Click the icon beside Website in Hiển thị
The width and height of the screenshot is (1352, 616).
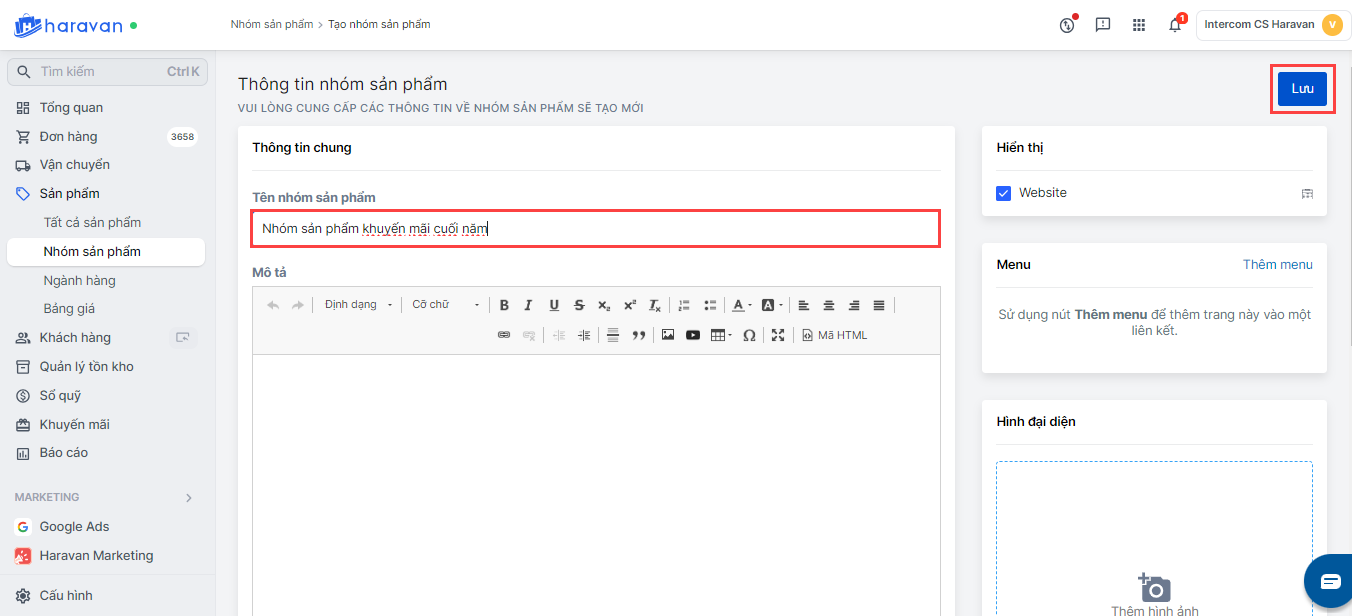pyautogui.click(x=1307, y=193)
